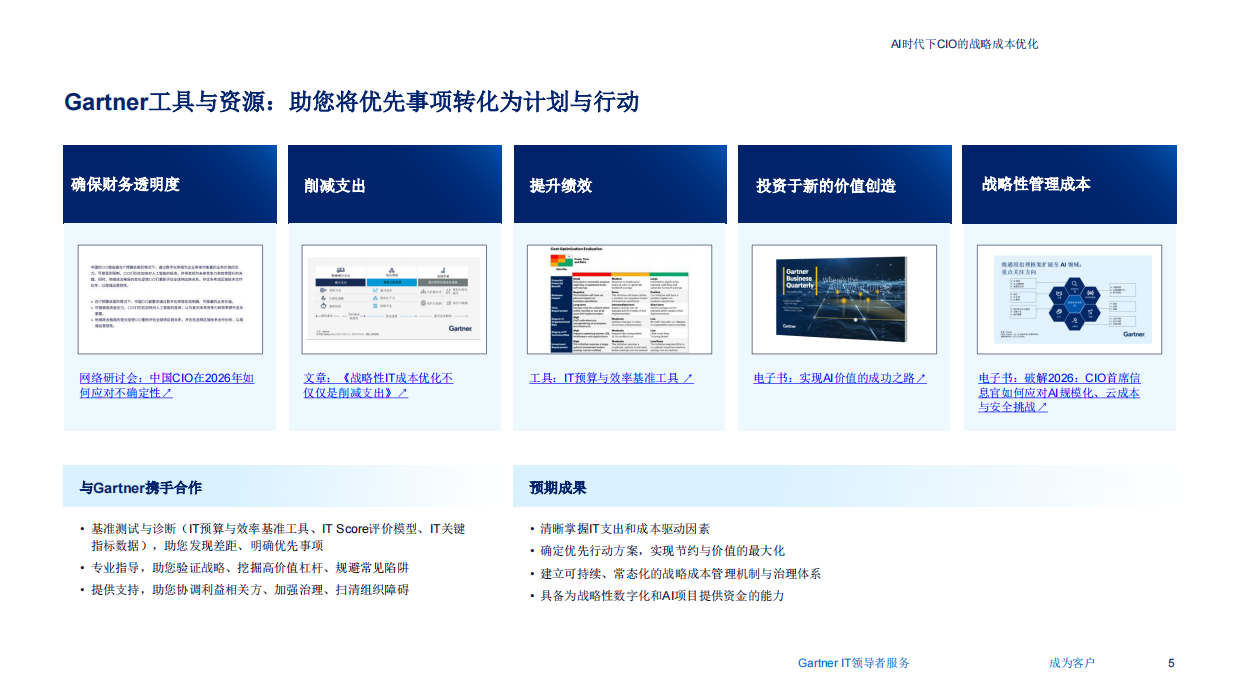The height and width of the screenshot is (697, 1240).
Task: Click the hexagon AI diagram thumbnail
Action: click(1069, 299)
